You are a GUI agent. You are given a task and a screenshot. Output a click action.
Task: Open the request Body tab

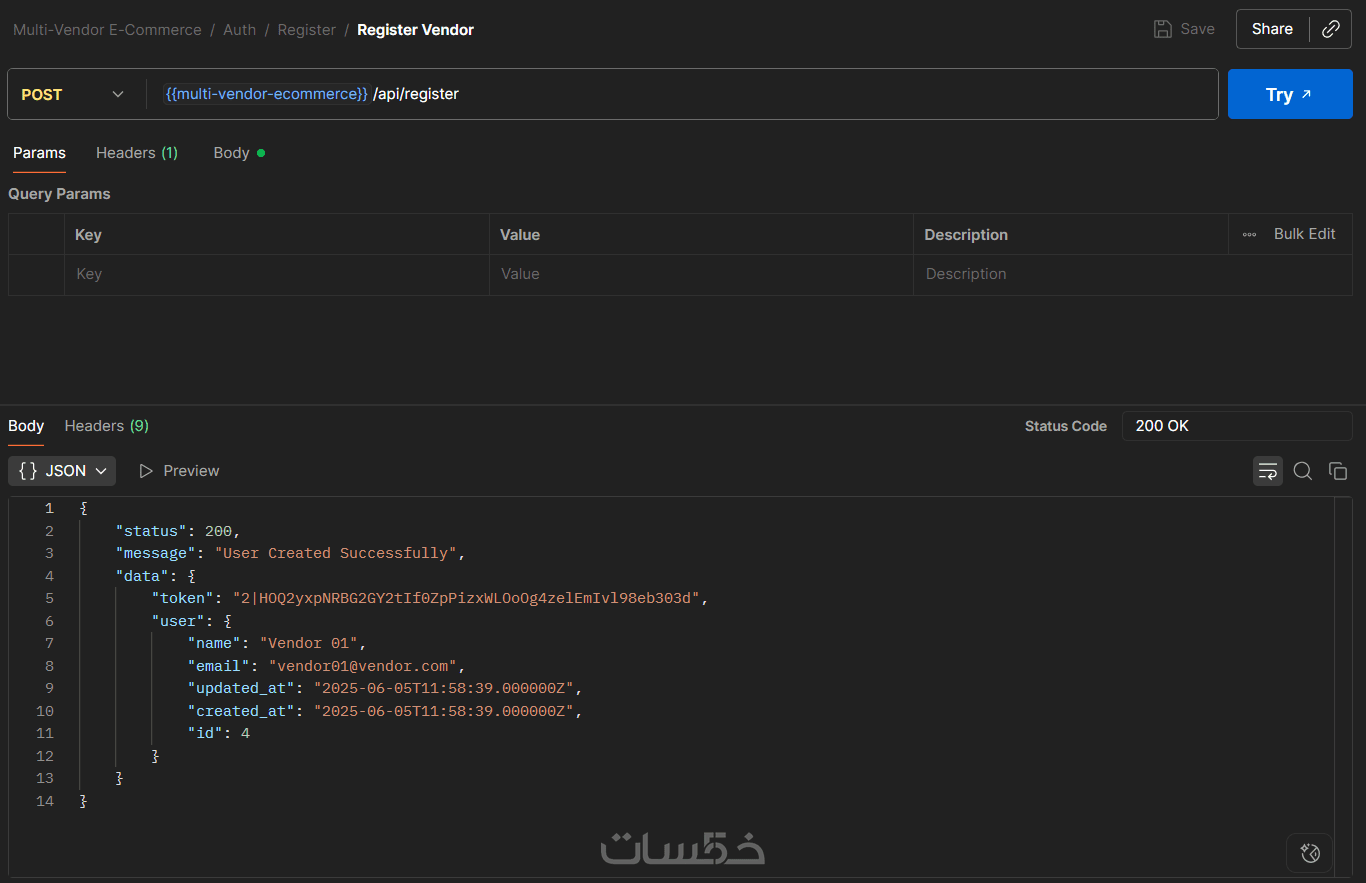[x=232, y=153]
